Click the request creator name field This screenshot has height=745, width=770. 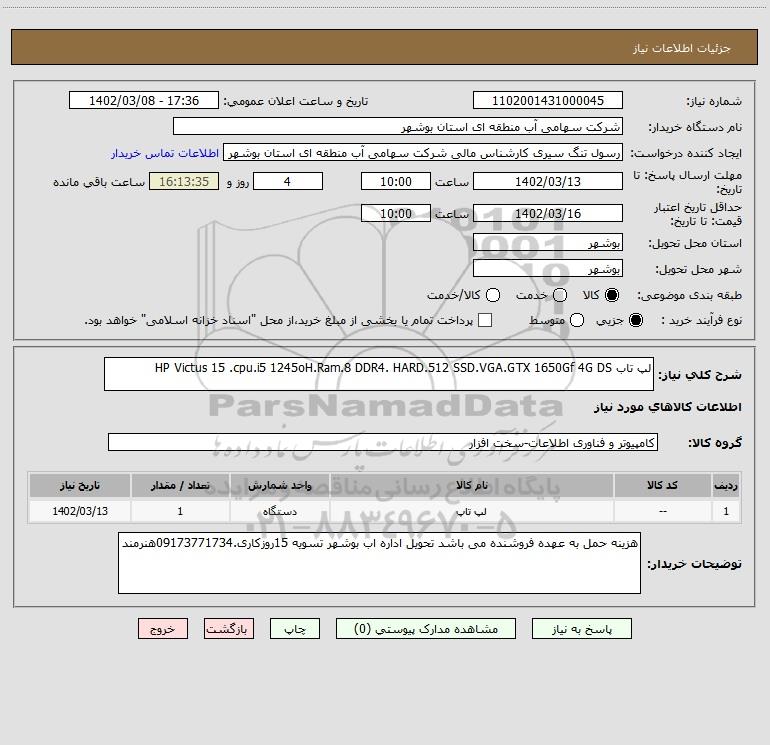[423, 153]
